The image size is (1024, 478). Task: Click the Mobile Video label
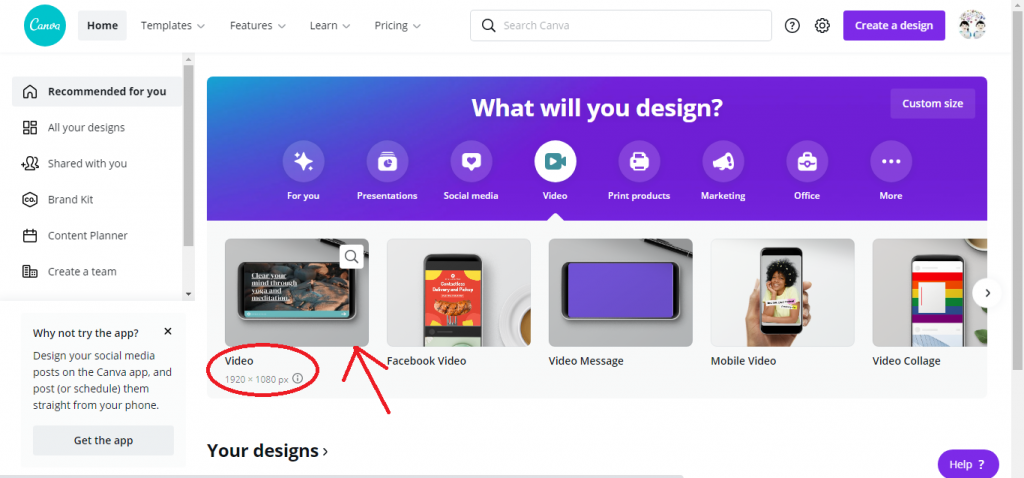click(x=743, y=360)
